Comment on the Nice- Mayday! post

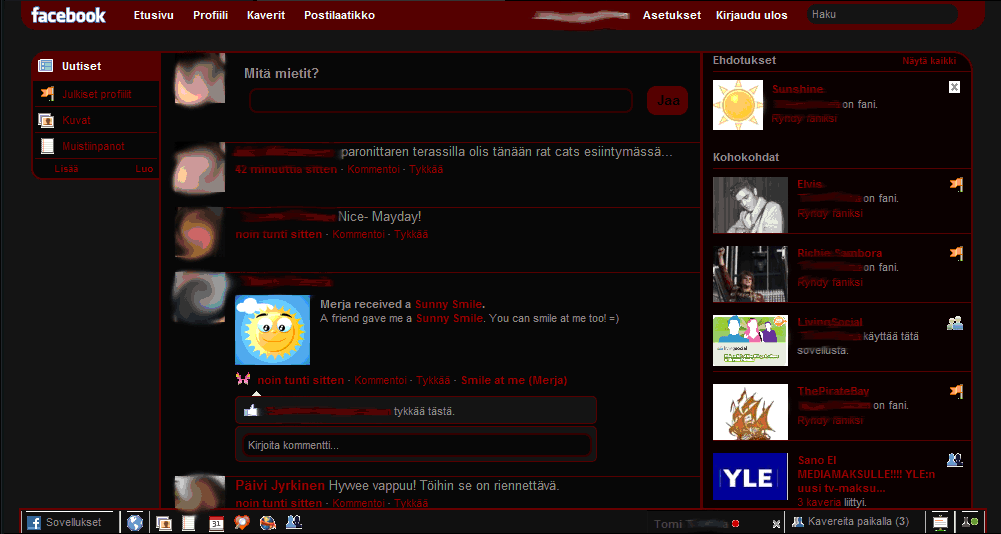[x=359, y=234]
